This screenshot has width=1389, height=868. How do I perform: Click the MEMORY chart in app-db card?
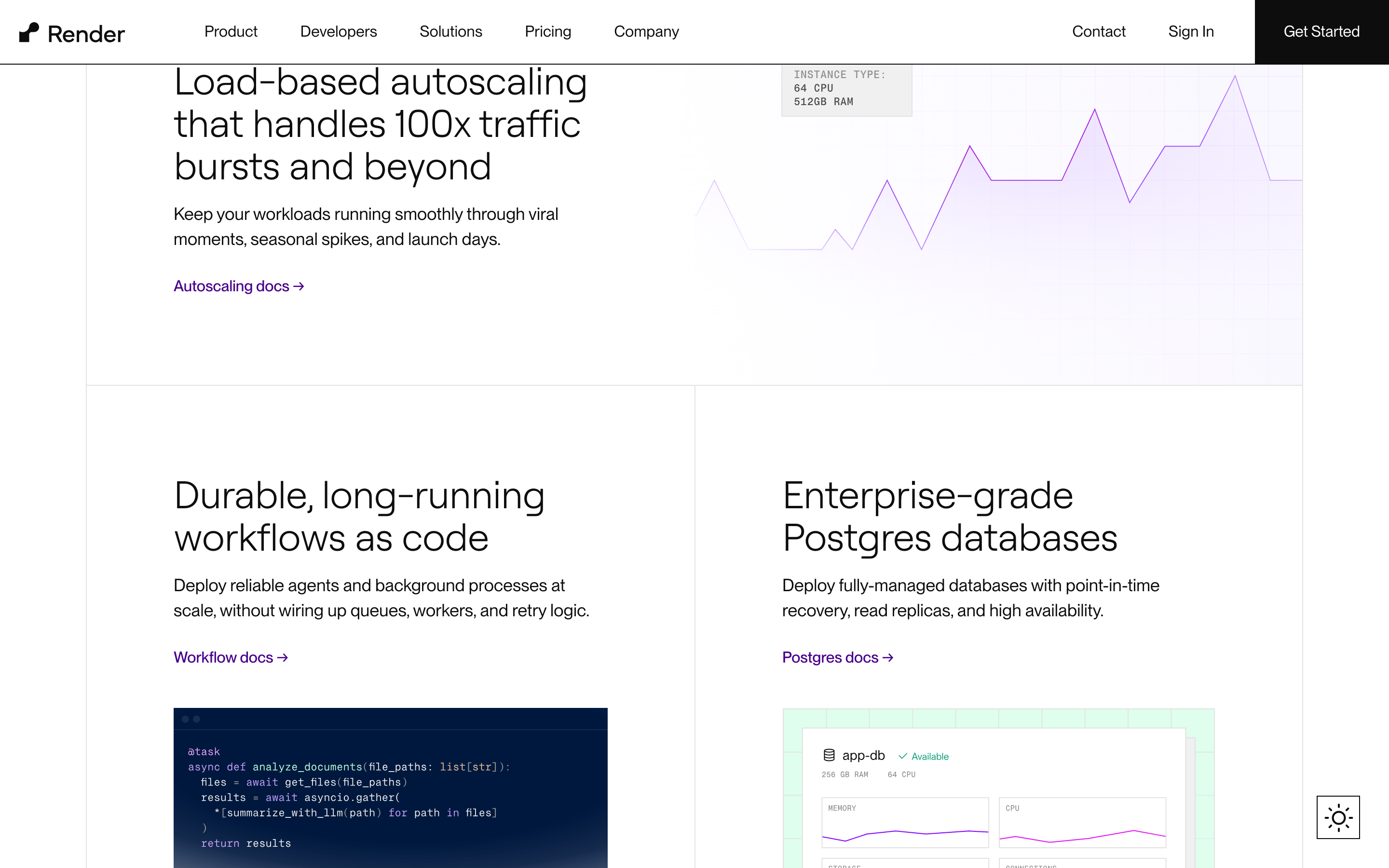905,822
